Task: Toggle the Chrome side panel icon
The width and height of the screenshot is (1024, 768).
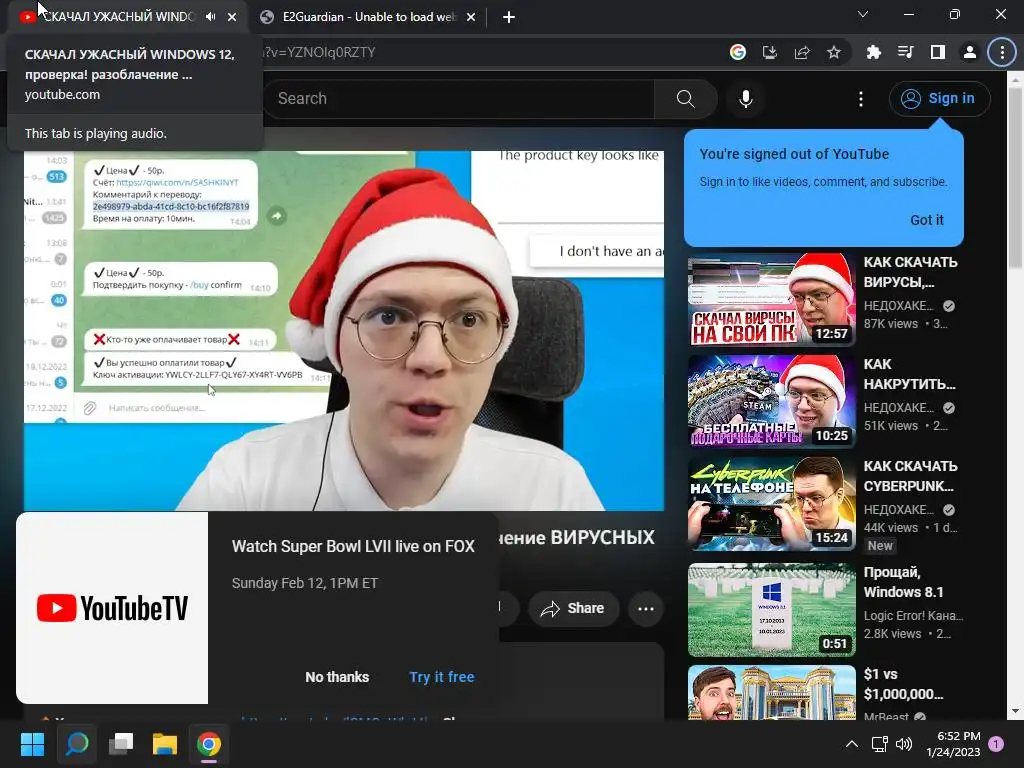Action: tap(938, 52)
